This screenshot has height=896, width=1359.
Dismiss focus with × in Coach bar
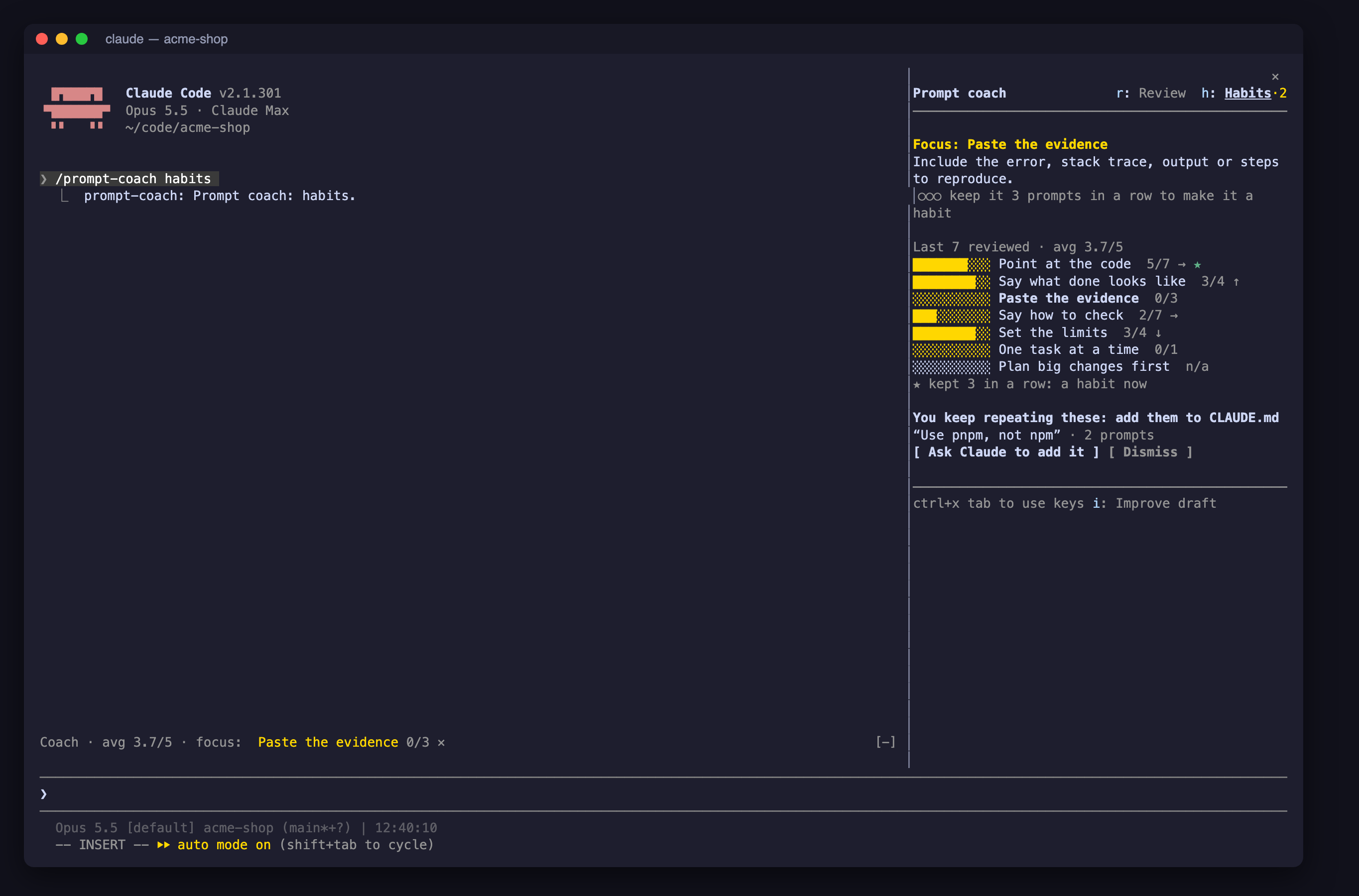coord(441,742)
